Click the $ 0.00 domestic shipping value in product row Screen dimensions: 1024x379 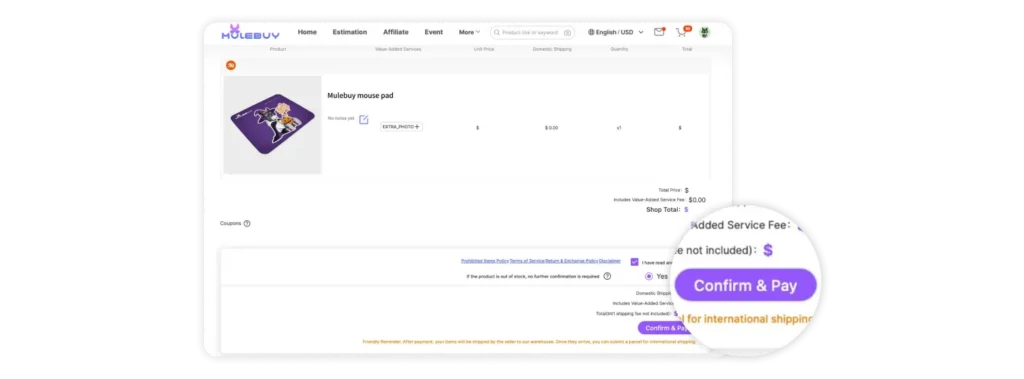point(551,128)
